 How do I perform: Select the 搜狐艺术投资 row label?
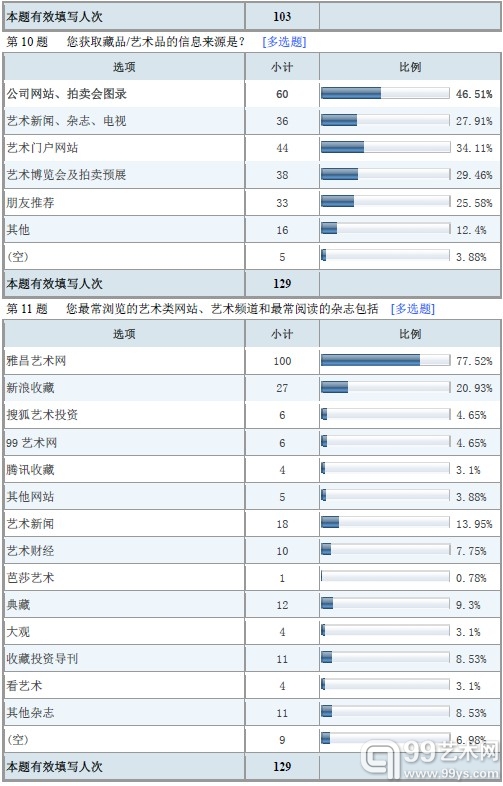point(42,415)
